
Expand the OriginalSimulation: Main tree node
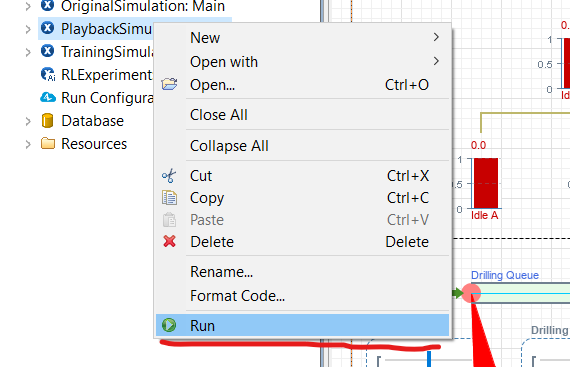coord(28,6)
